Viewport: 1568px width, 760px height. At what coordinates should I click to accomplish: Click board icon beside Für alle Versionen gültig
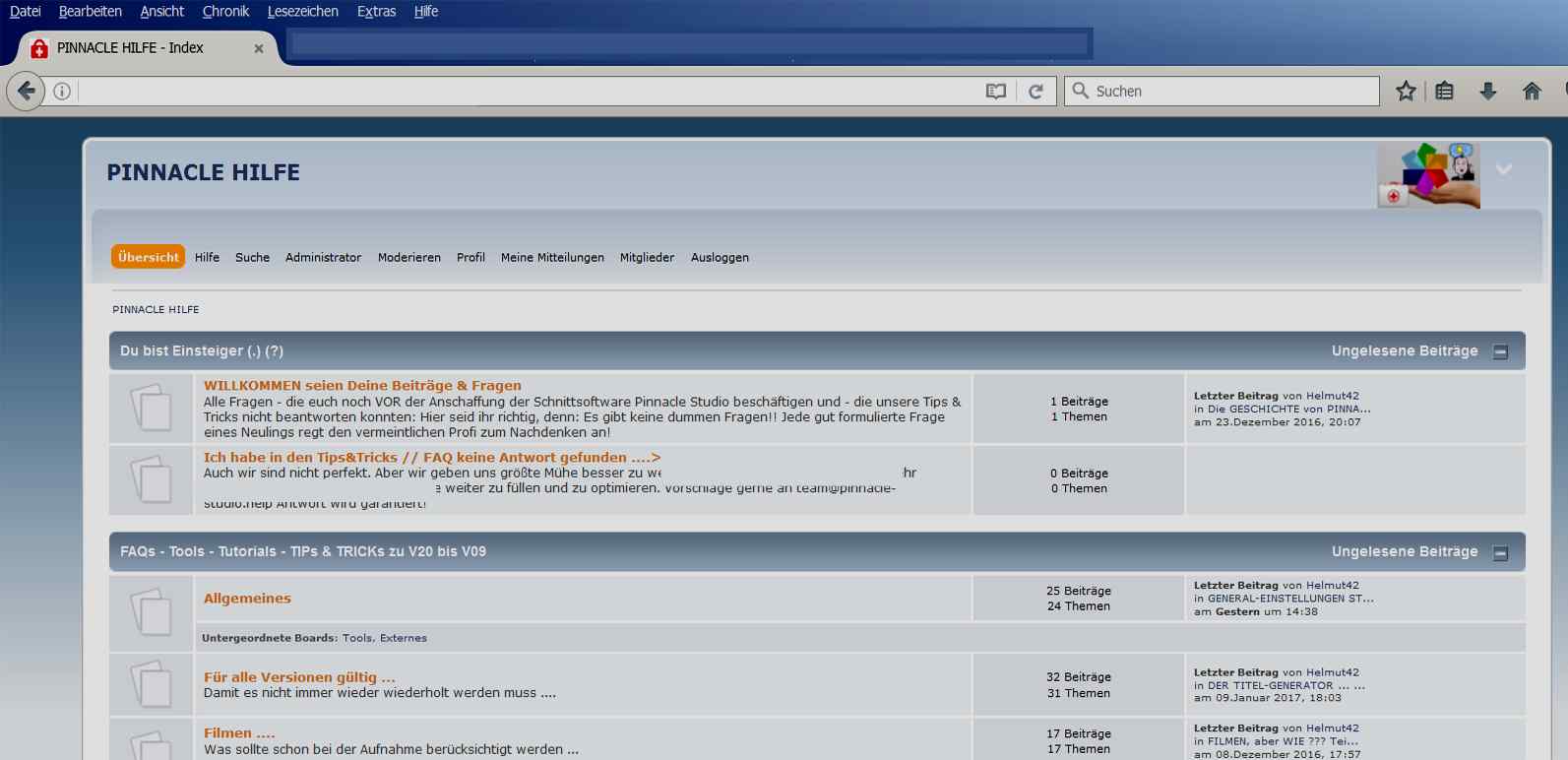pyautogui.click(x=151, y=684)
